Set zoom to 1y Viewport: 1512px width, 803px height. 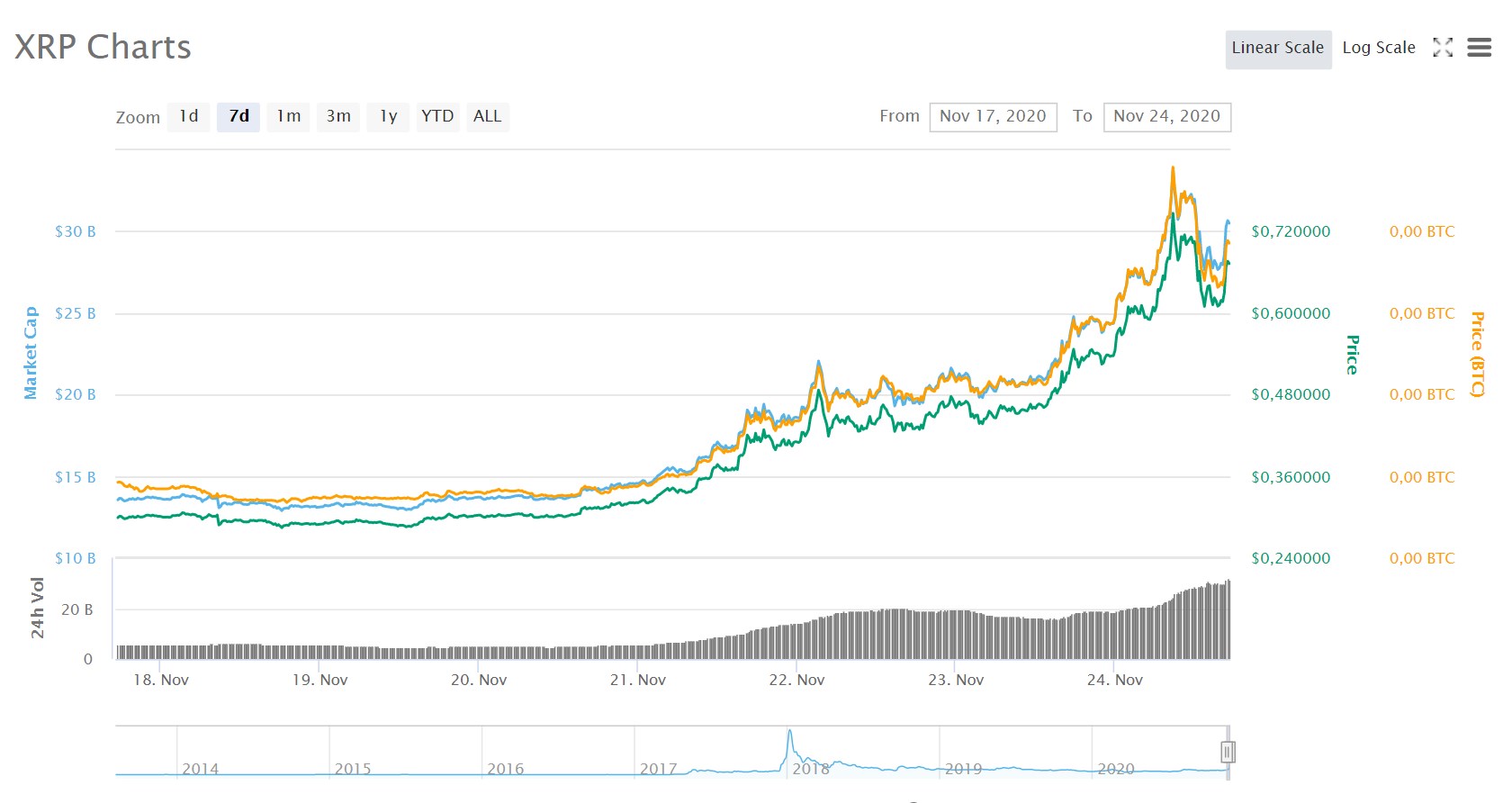coord(388,116)
